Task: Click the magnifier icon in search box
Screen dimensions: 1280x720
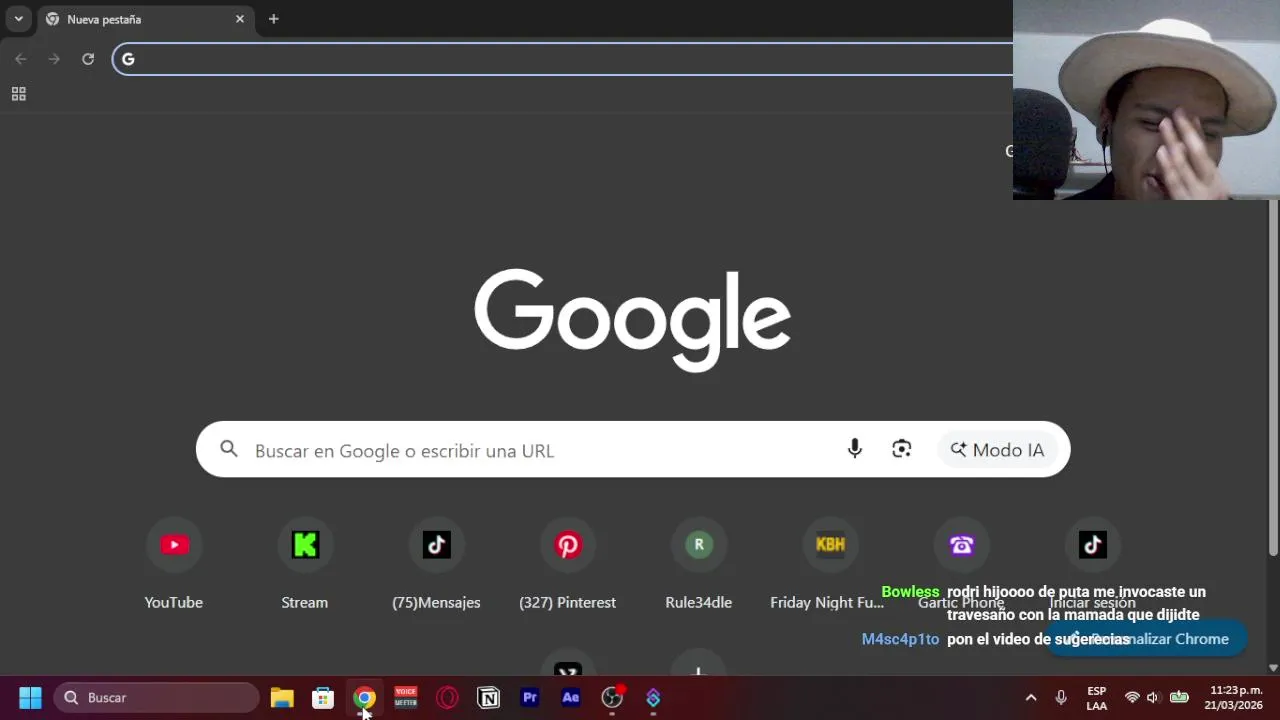Action: [229, 449]
